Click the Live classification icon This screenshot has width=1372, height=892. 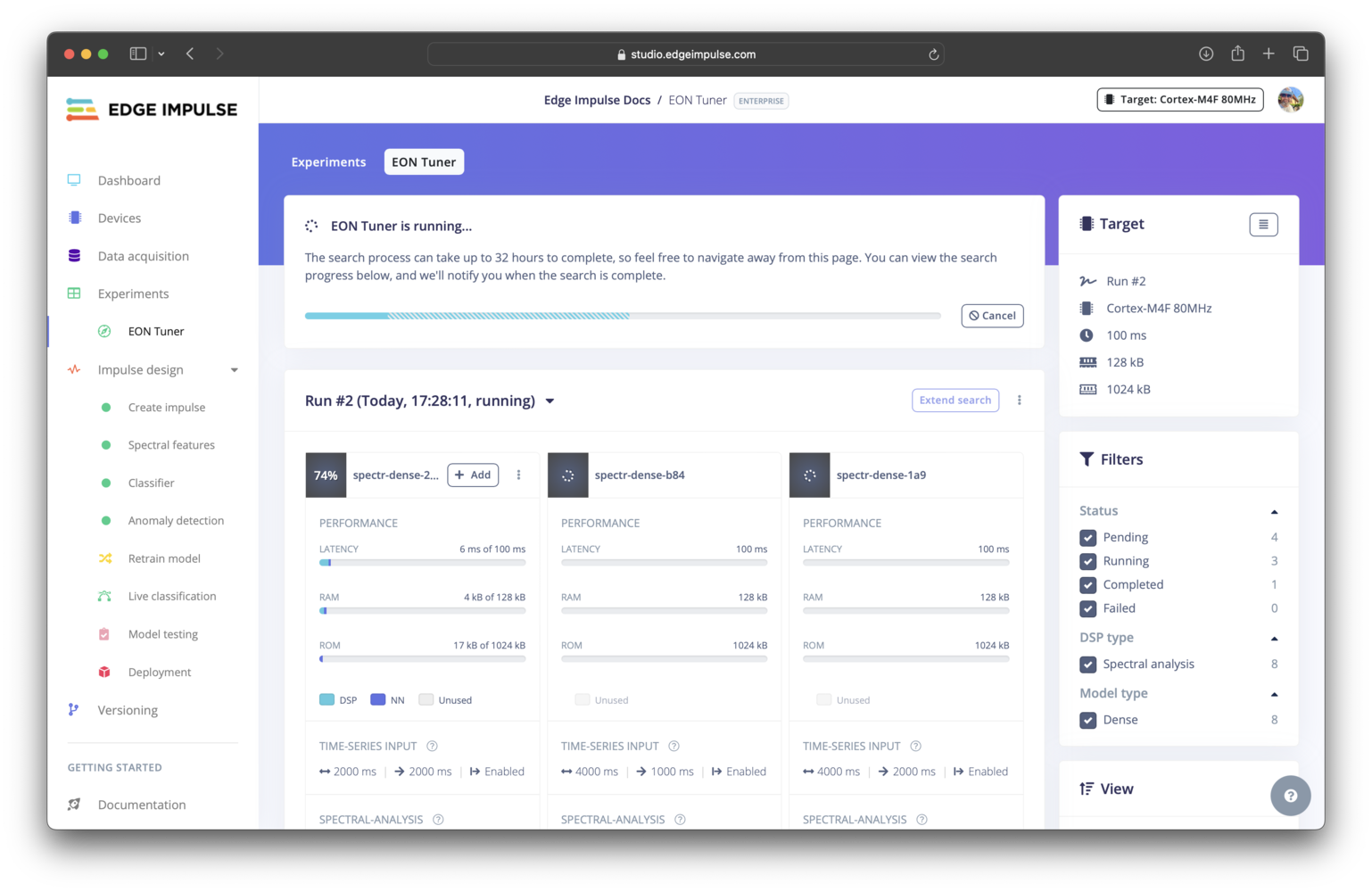(104, 596)
